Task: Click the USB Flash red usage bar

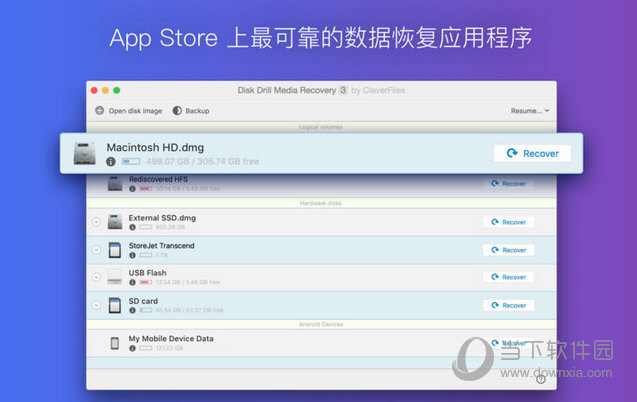Action: 146,282
